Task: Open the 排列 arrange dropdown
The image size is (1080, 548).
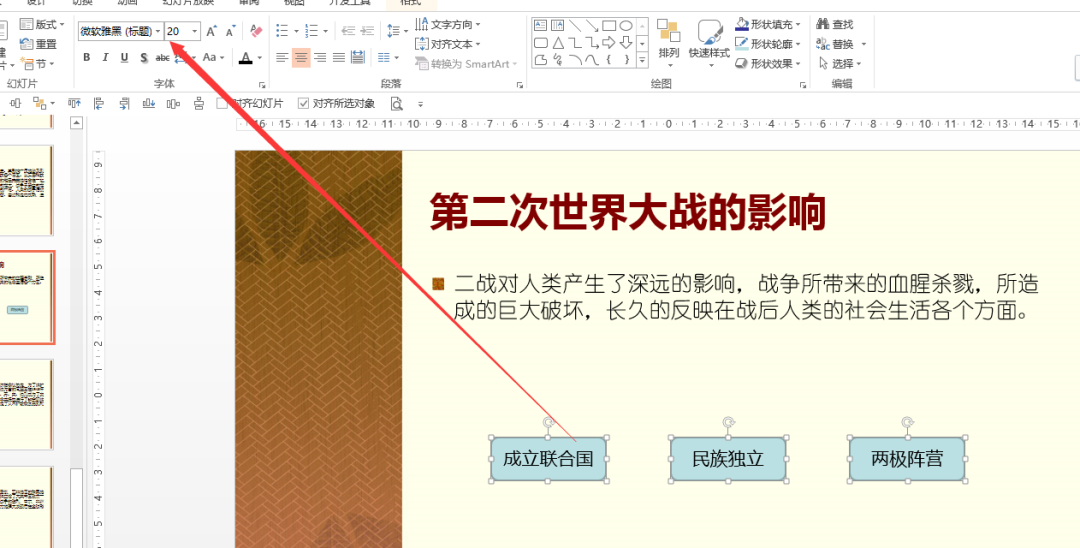Action: pyautogui.click(x=669, y=44)
